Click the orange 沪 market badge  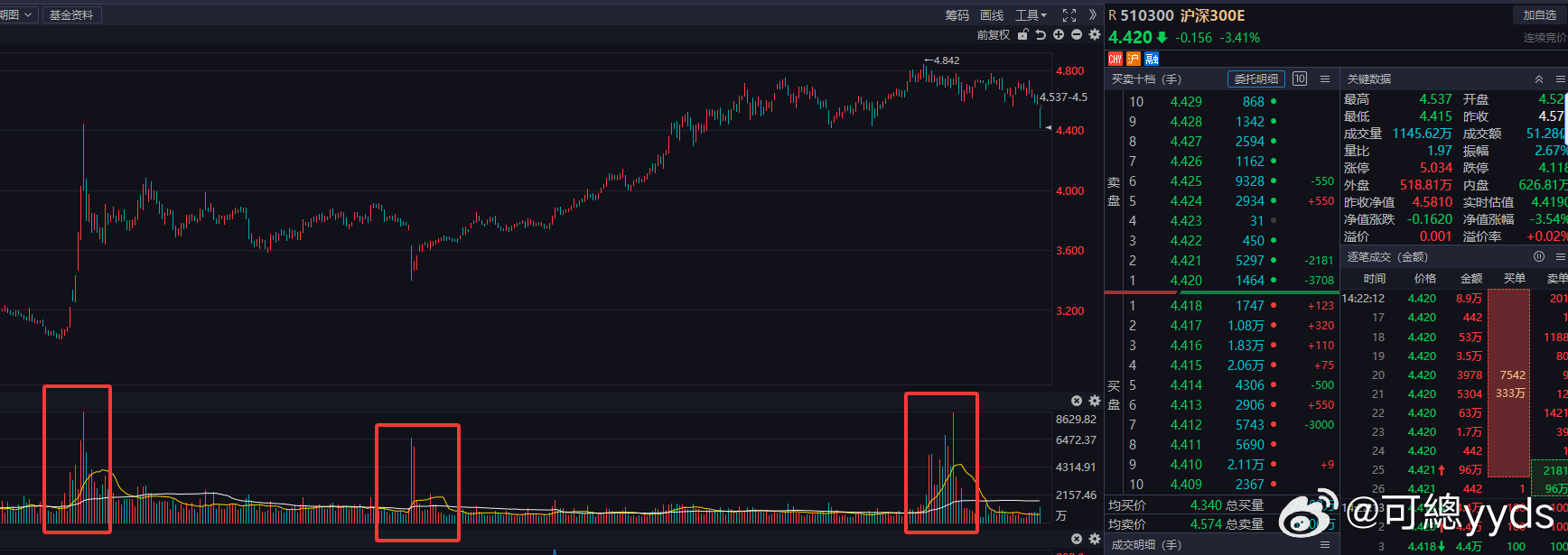pos(1134,59)
